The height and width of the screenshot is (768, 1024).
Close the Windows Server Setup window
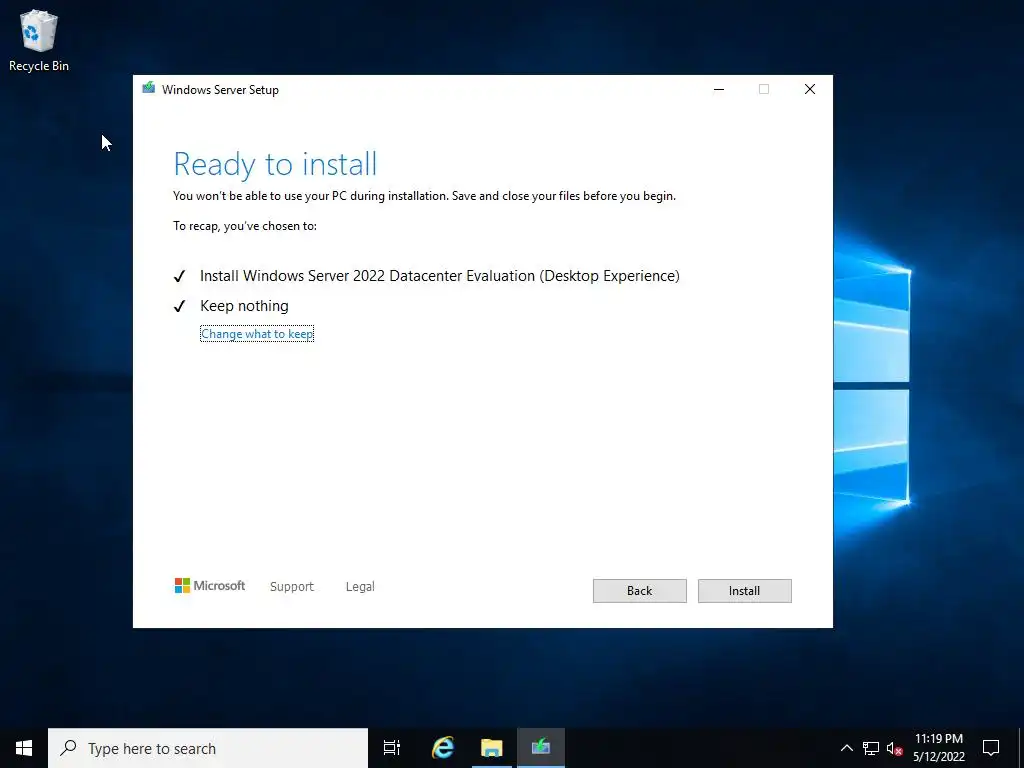pos(810,89)
